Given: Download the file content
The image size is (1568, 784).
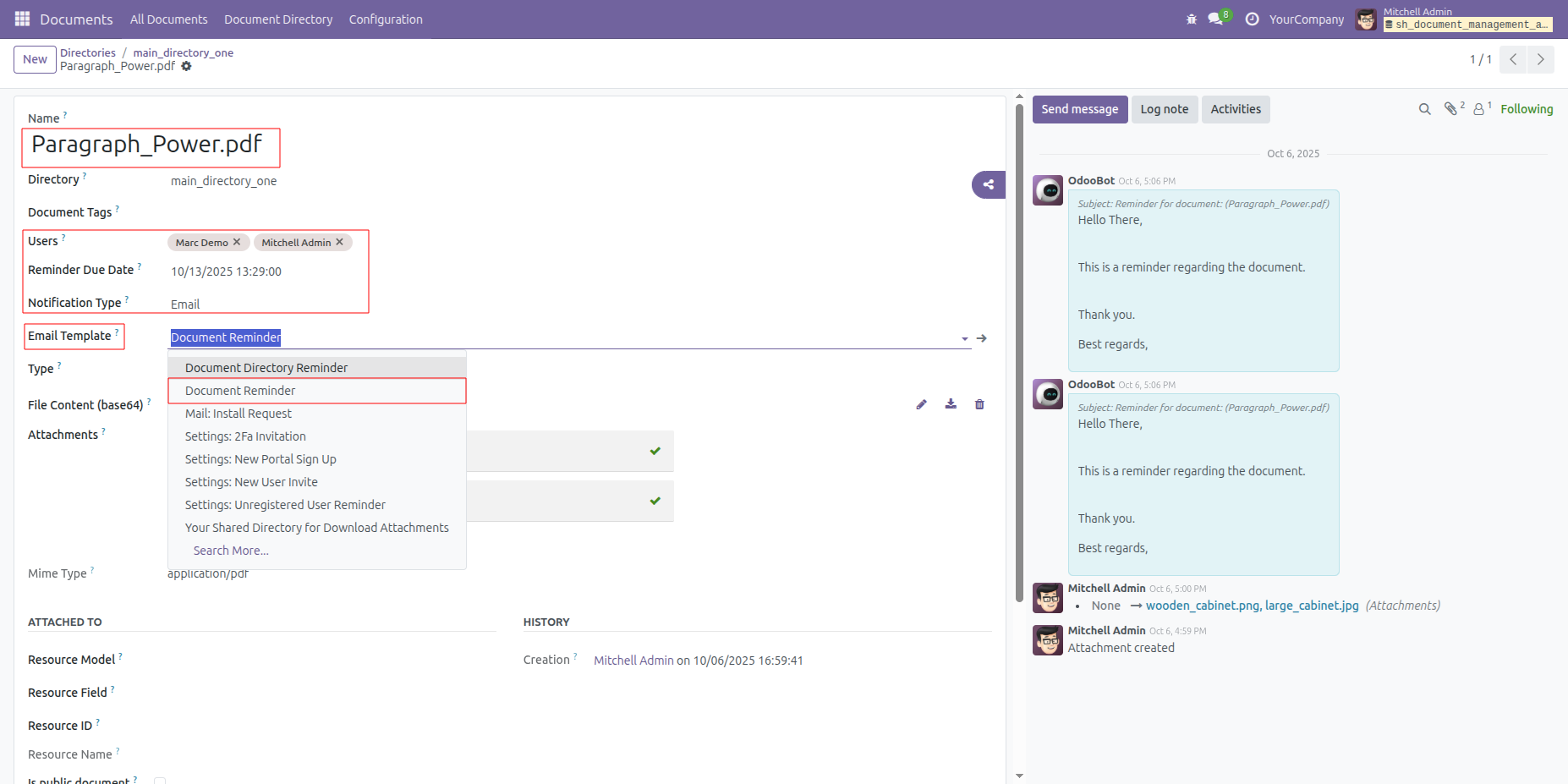Looking at the screenshot, I should point(951,404).
